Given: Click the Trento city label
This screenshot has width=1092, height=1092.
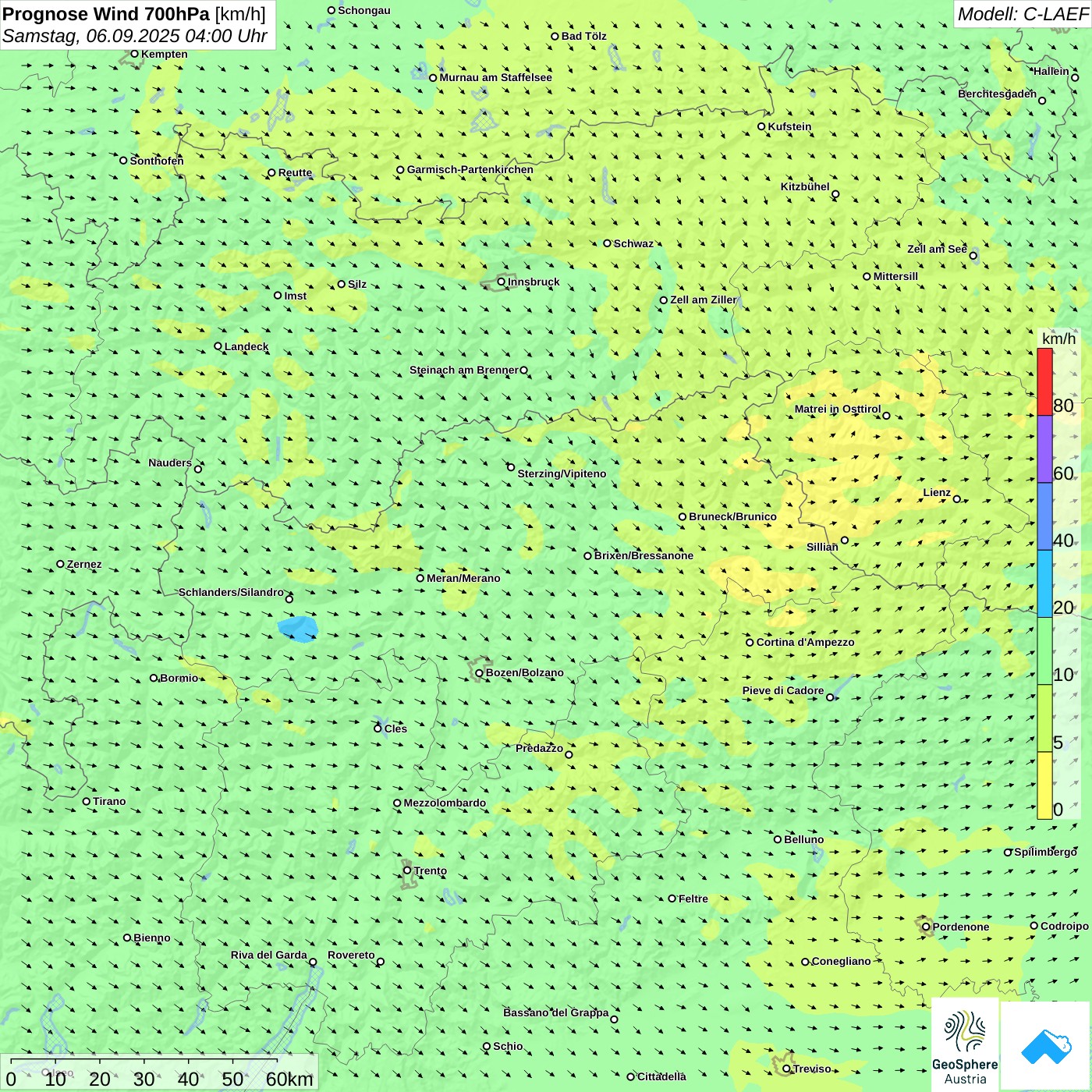Looking at the screenshot, I should pos(431,870).
